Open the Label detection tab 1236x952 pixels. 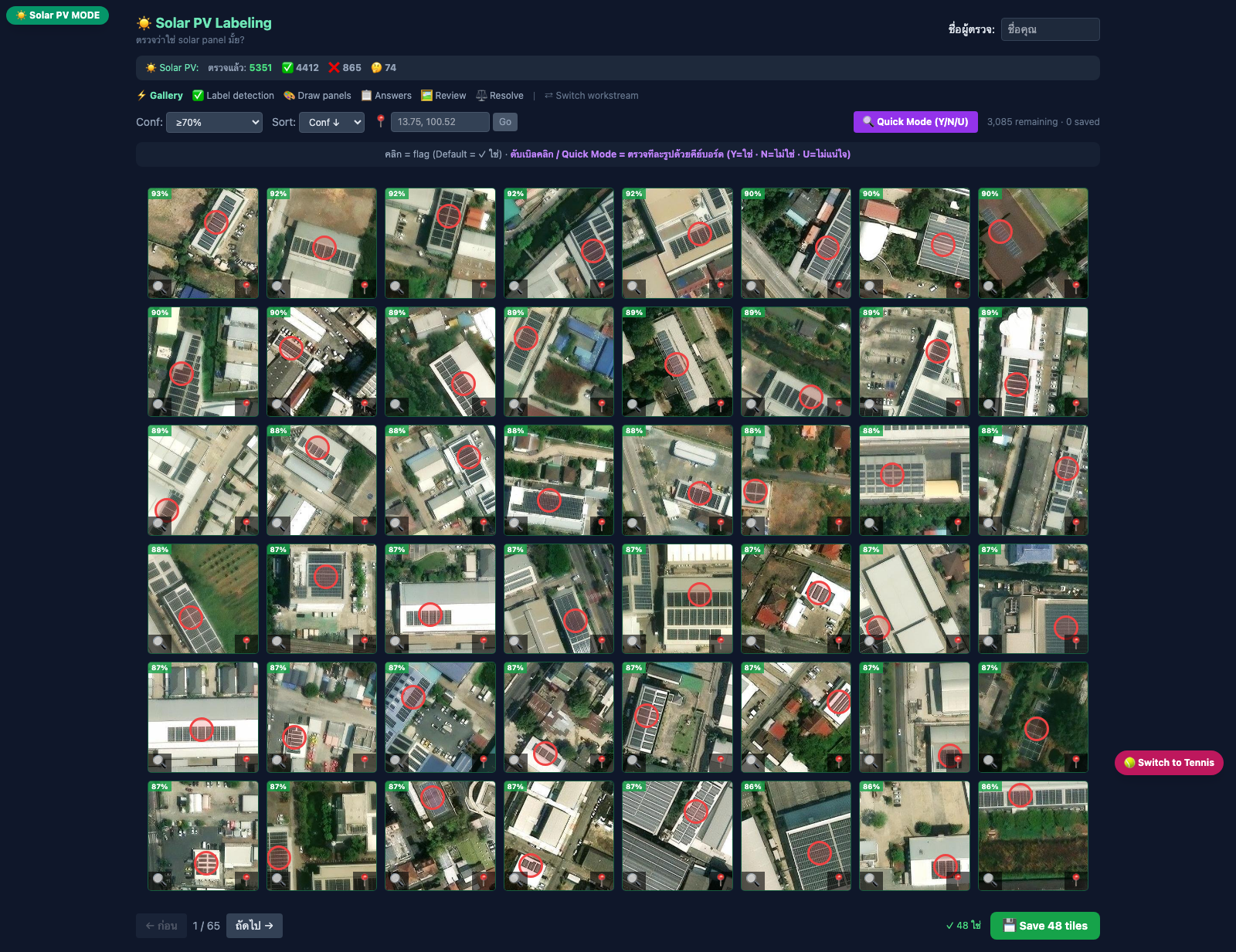[x=233, y=96]
